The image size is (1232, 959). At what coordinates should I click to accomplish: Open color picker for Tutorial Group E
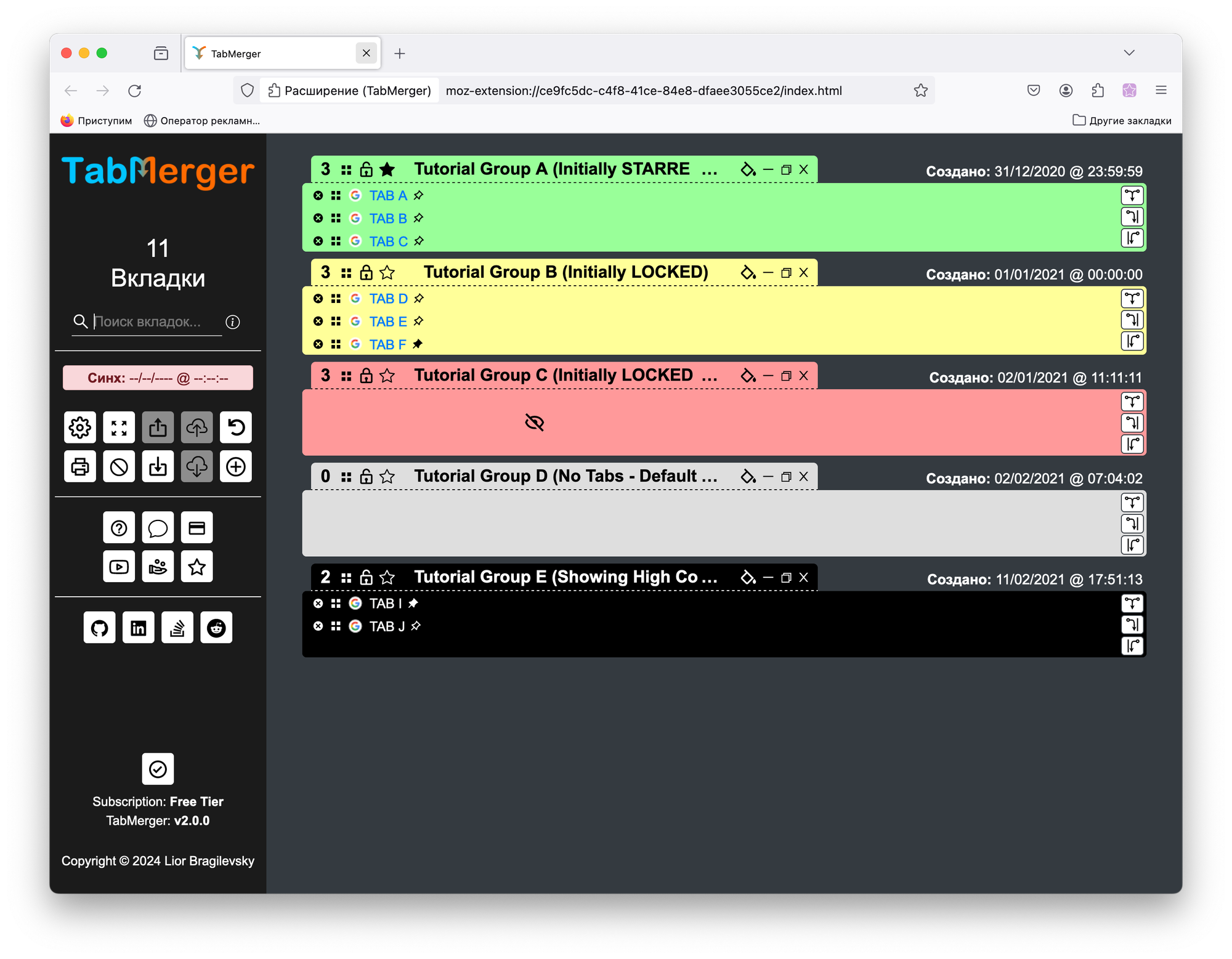click(x=748, y=578)
